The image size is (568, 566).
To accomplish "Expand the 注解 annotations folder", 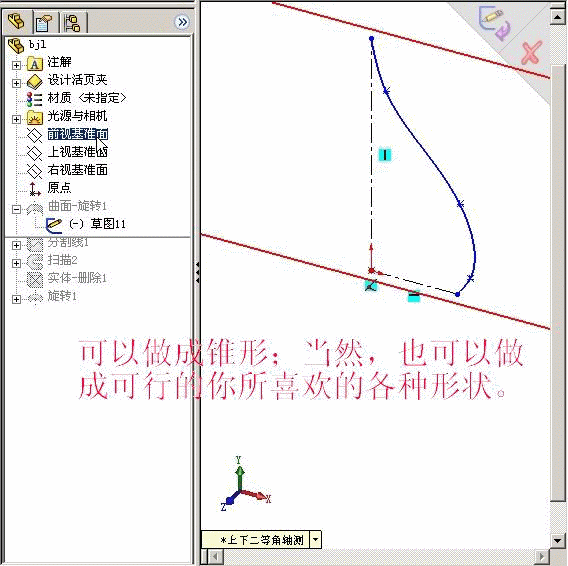I will [x=16, y=65].
